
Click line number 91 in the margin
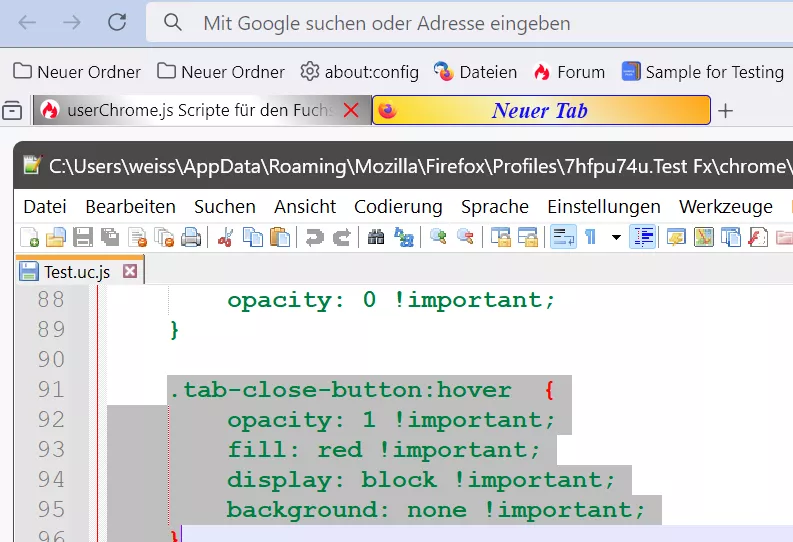51,390
